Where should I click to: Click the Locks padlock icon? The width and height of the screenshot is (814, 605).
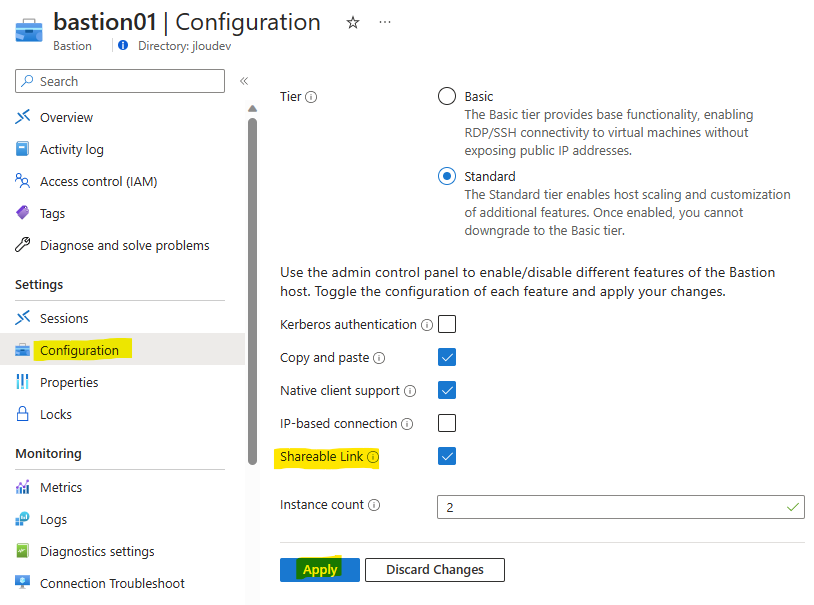pos(22,414)
